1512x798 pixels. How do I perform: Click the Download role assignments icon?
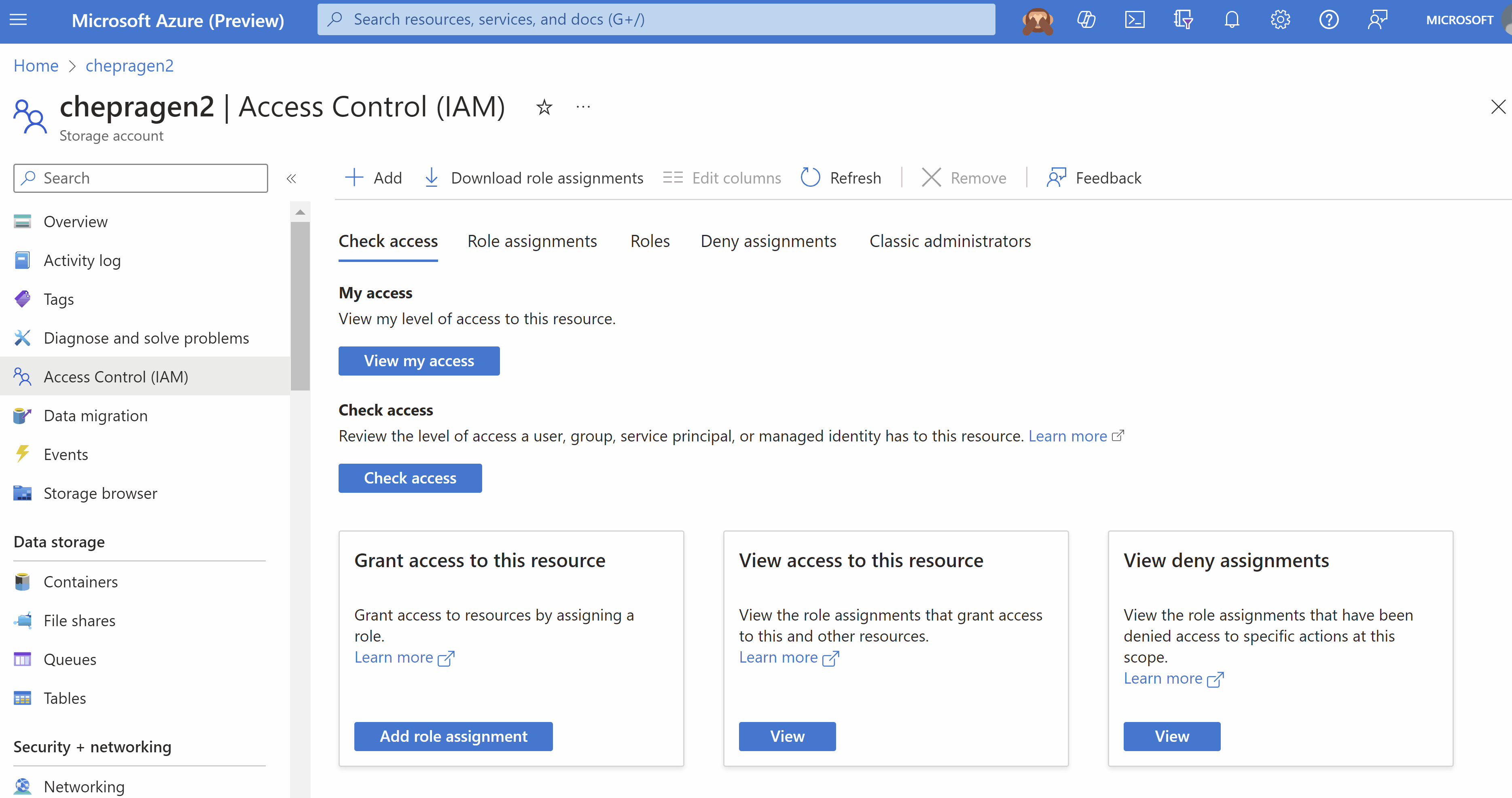point(430,178)
